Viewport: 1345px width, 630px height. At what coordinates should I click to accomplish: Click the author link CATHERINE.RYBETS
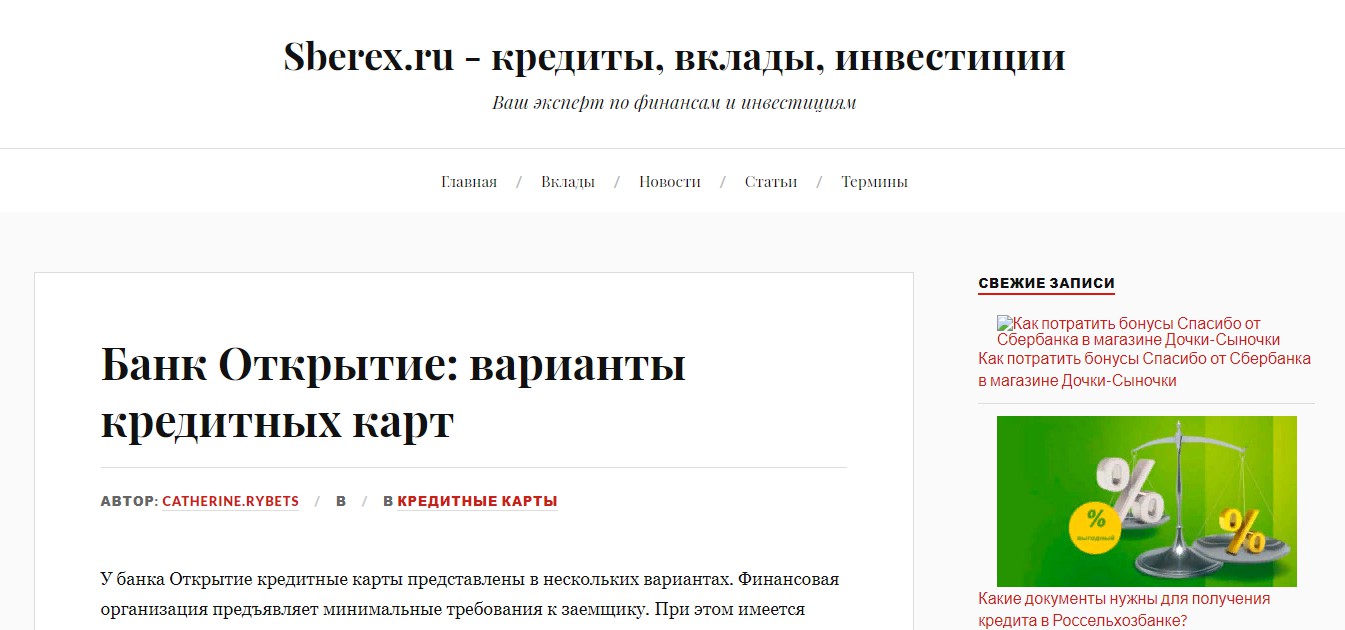tap(230, 501)
